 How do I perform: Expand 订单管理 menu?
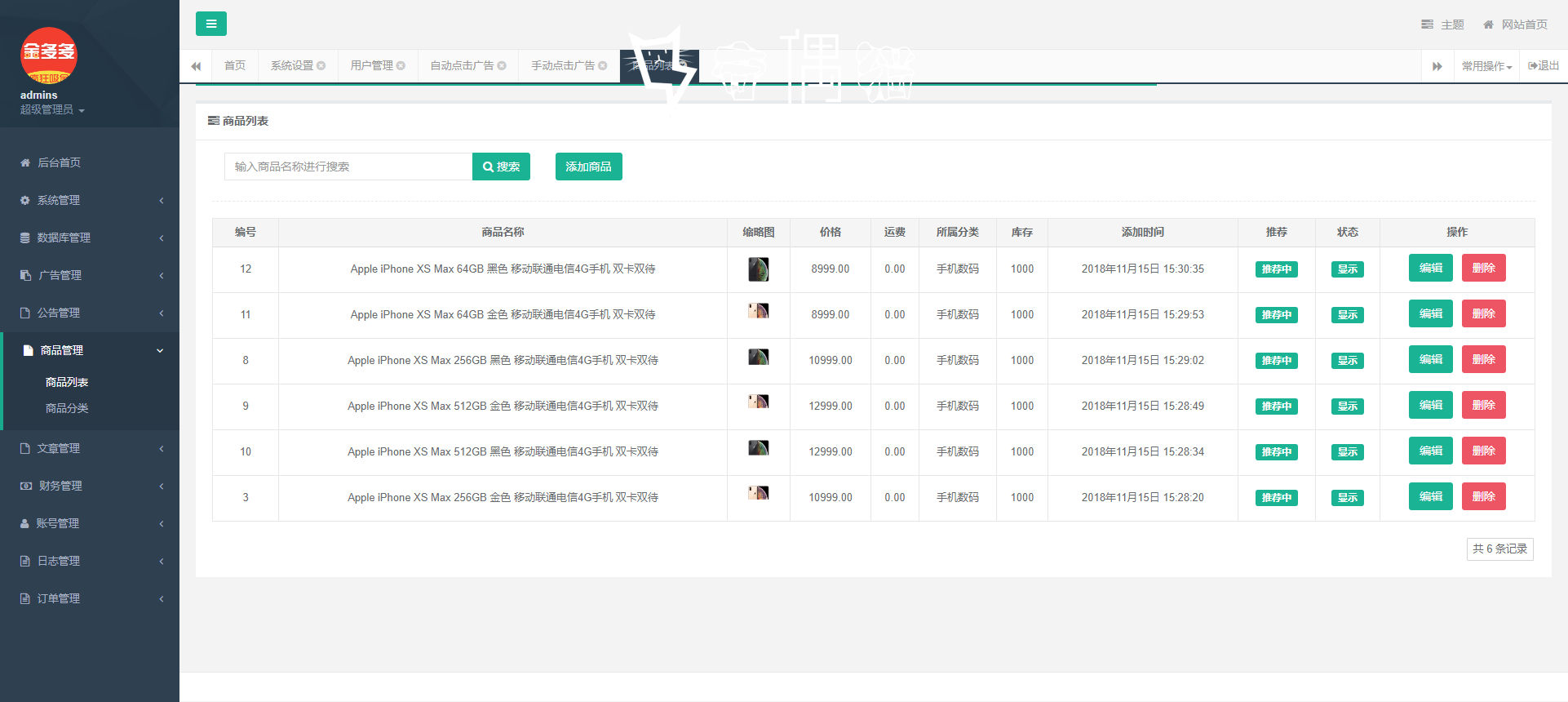(90, 598)
